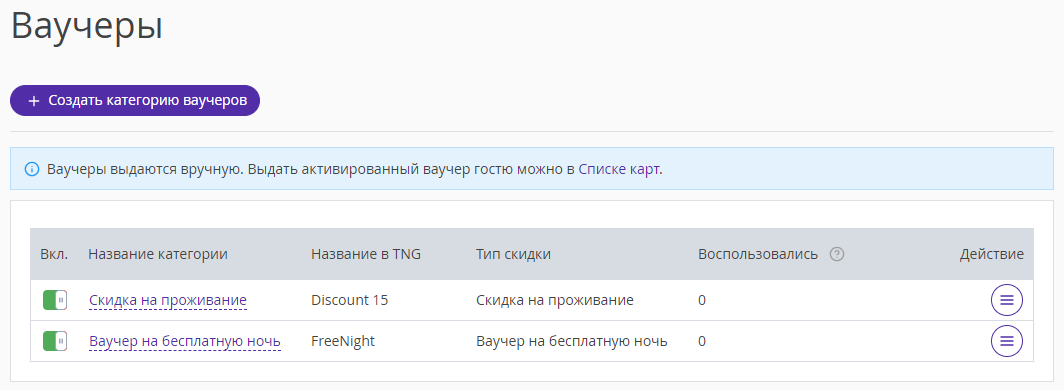Click the Название в TNG column header

coord(366,254)
